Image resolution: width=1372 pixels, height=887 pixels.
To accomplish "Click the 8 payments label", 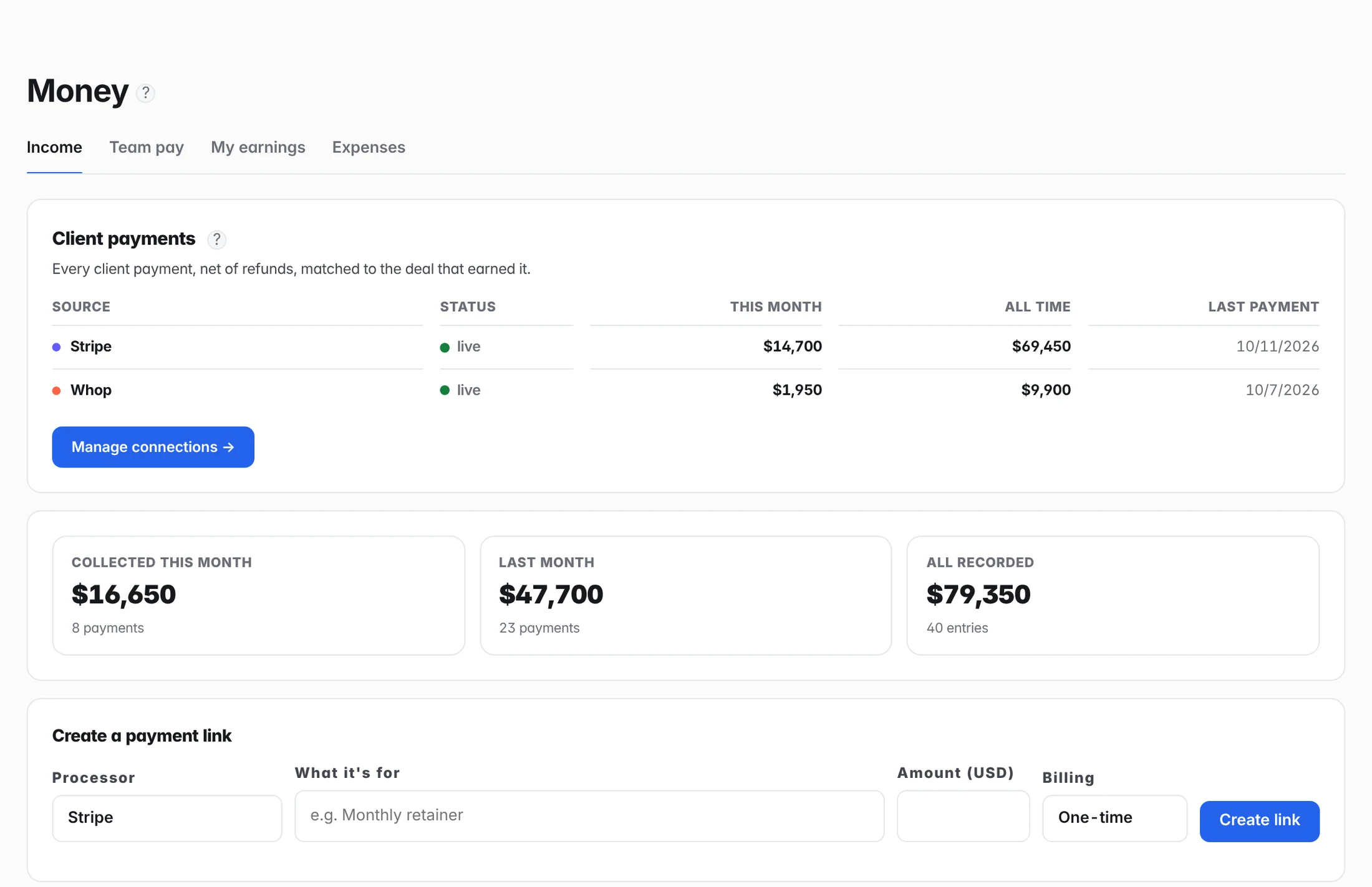I will click(x=108, y=628).
